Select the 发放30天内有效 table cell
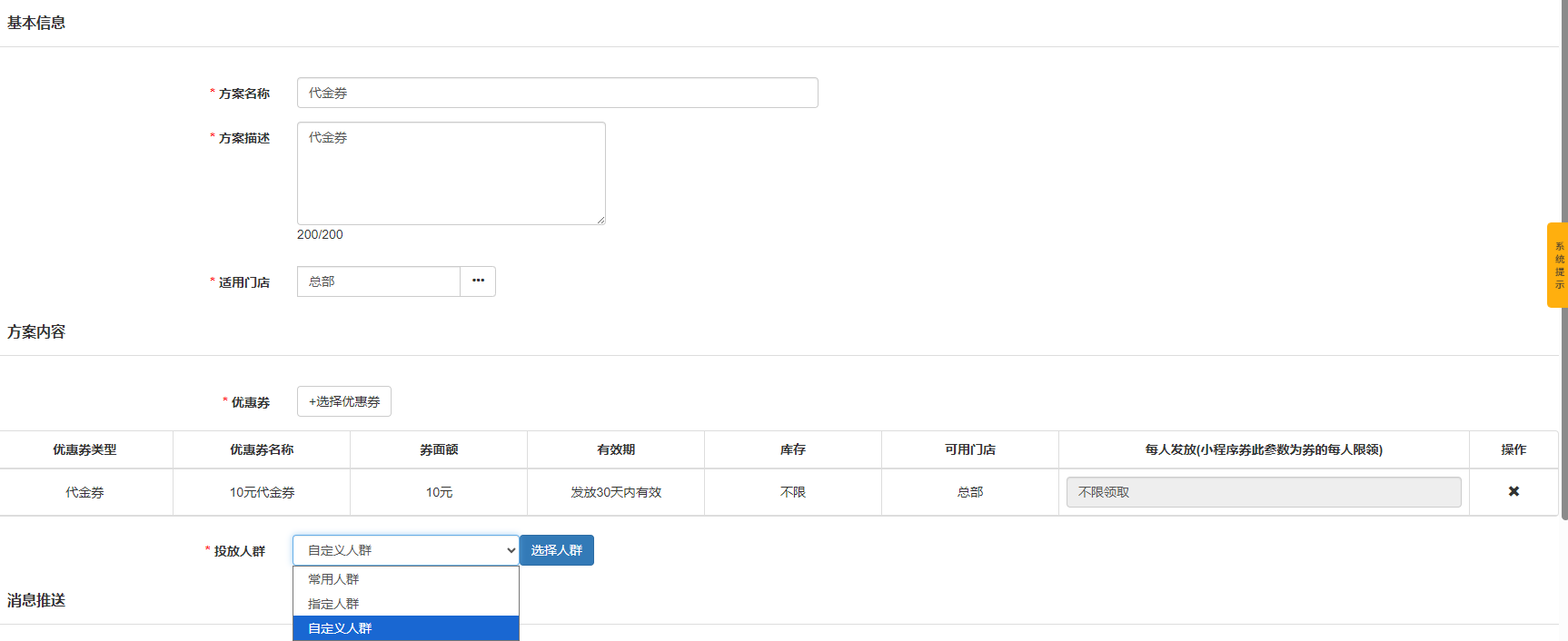The image size is (1568, 641). [x=616, y=492]
